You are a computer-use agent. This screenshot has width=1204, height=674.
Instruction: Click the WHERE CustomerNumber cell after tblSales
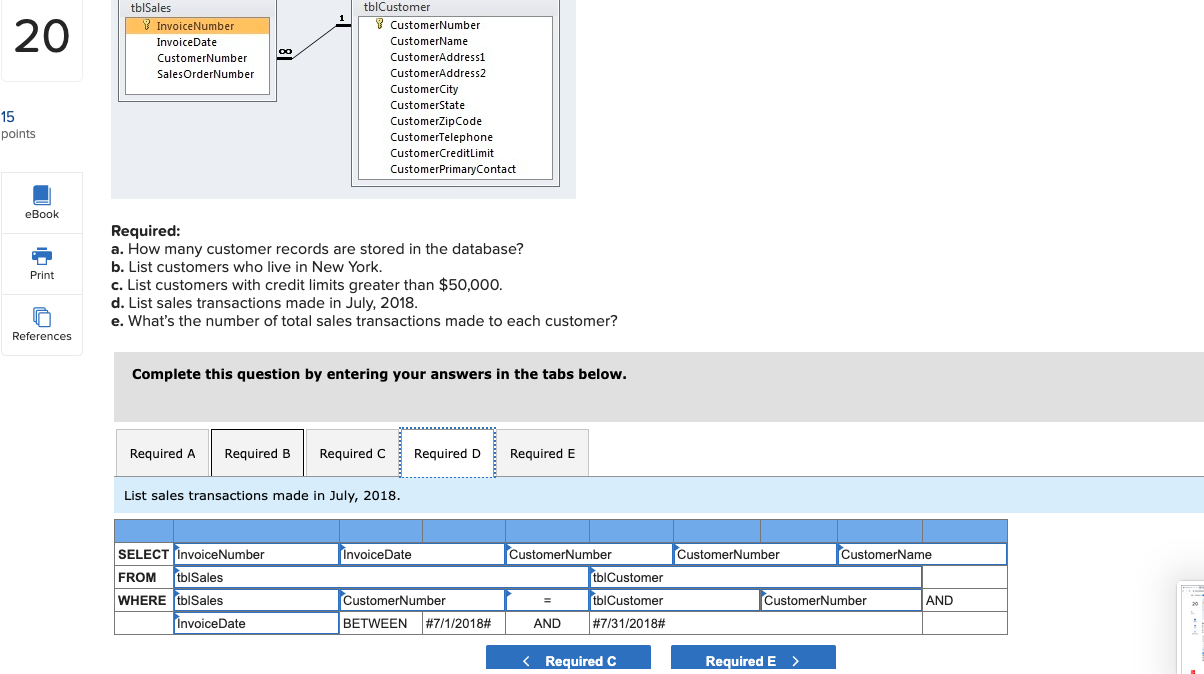422,600
